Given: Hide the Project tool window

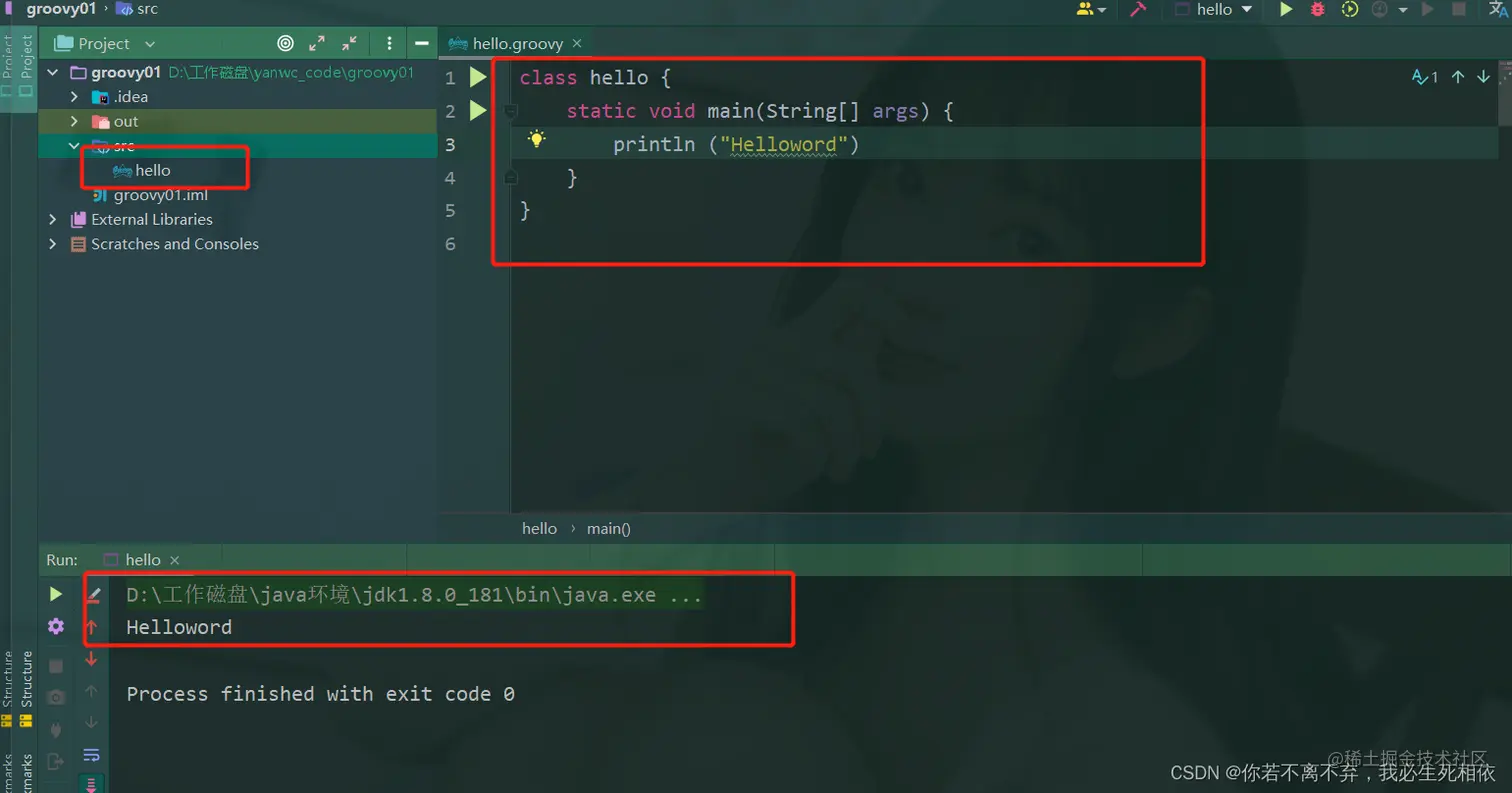Looking at the screenshot, I should point(422,43).
